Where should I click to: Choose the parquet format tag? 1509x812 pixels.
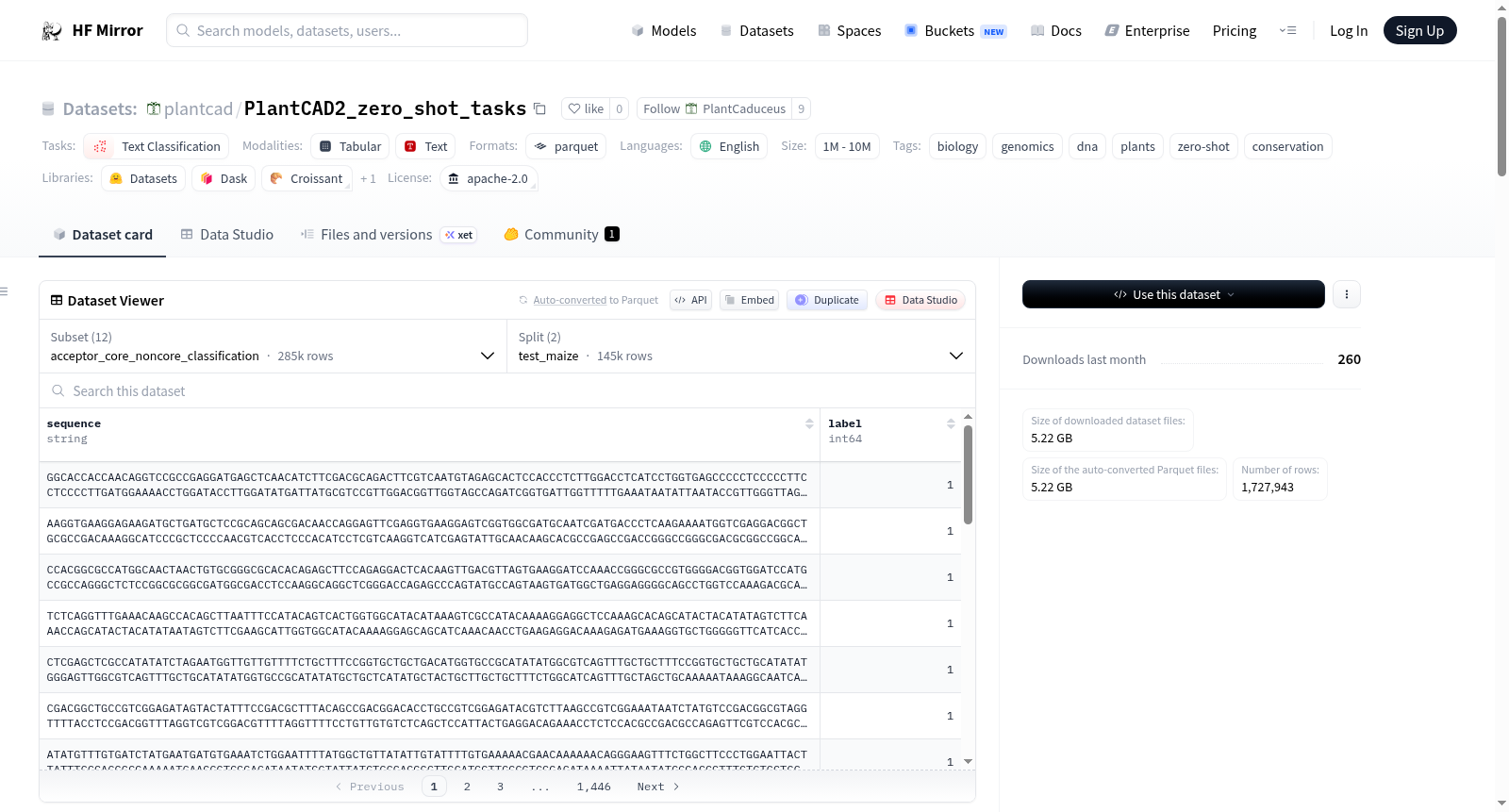click(x=566, y=146)
